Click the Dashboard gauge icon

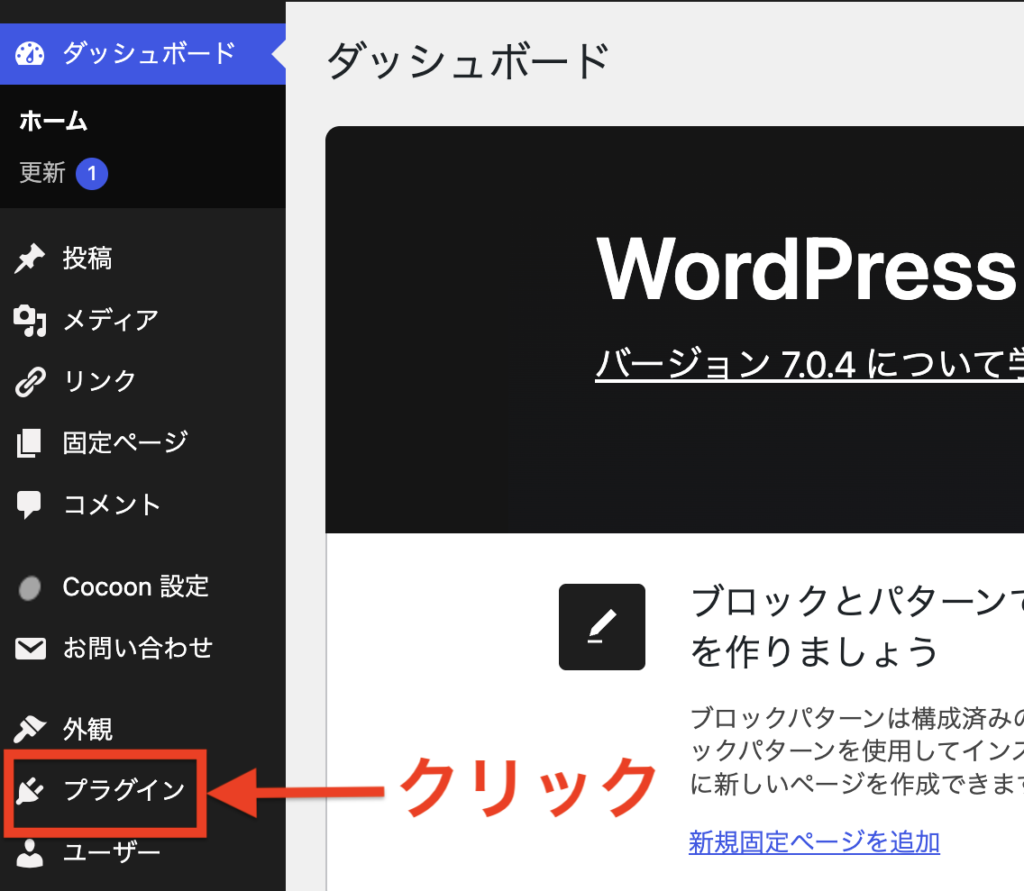[x=29, y=54]
